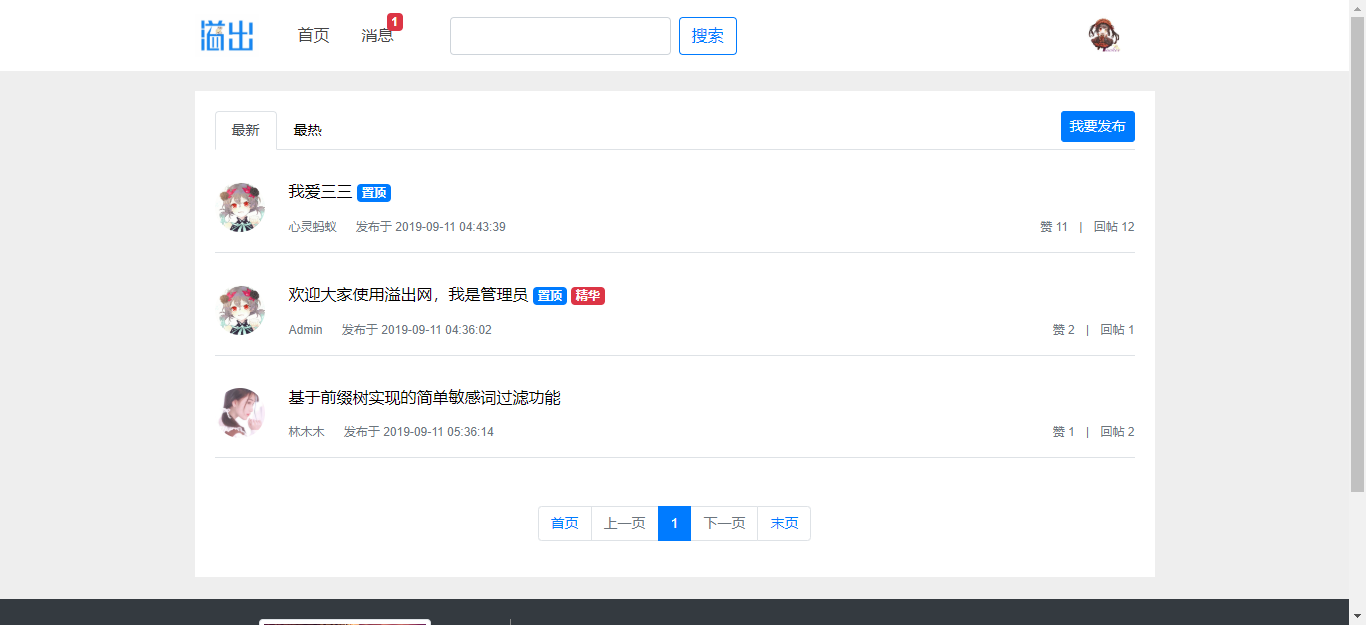Screen dimensions: 1366x625
Task: Click the scrollbar down arrow
Action: [1357, 616]
